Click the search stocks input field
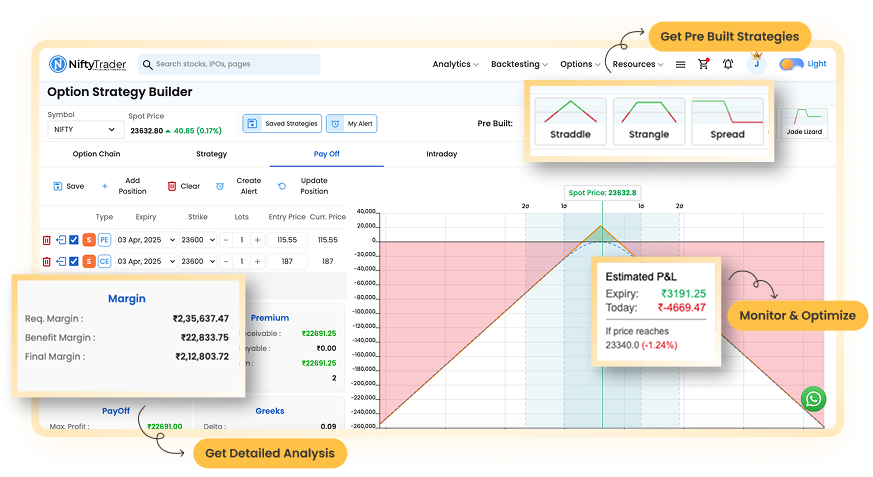This screenshot has width=873, height=477. click(230, 64)
